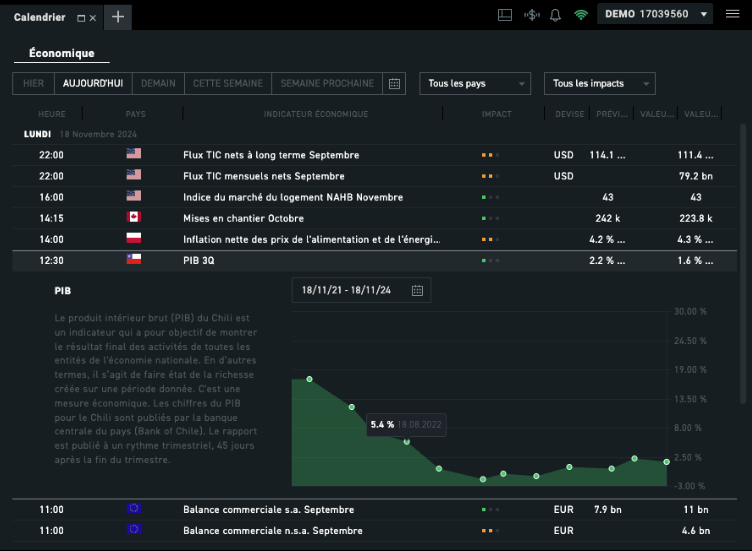
Task: Click the notification bell icon
Action: tap(555, 15)
